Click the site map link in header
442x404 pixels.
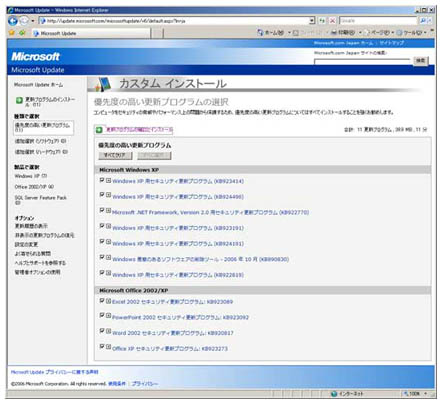tap(392, 43)
